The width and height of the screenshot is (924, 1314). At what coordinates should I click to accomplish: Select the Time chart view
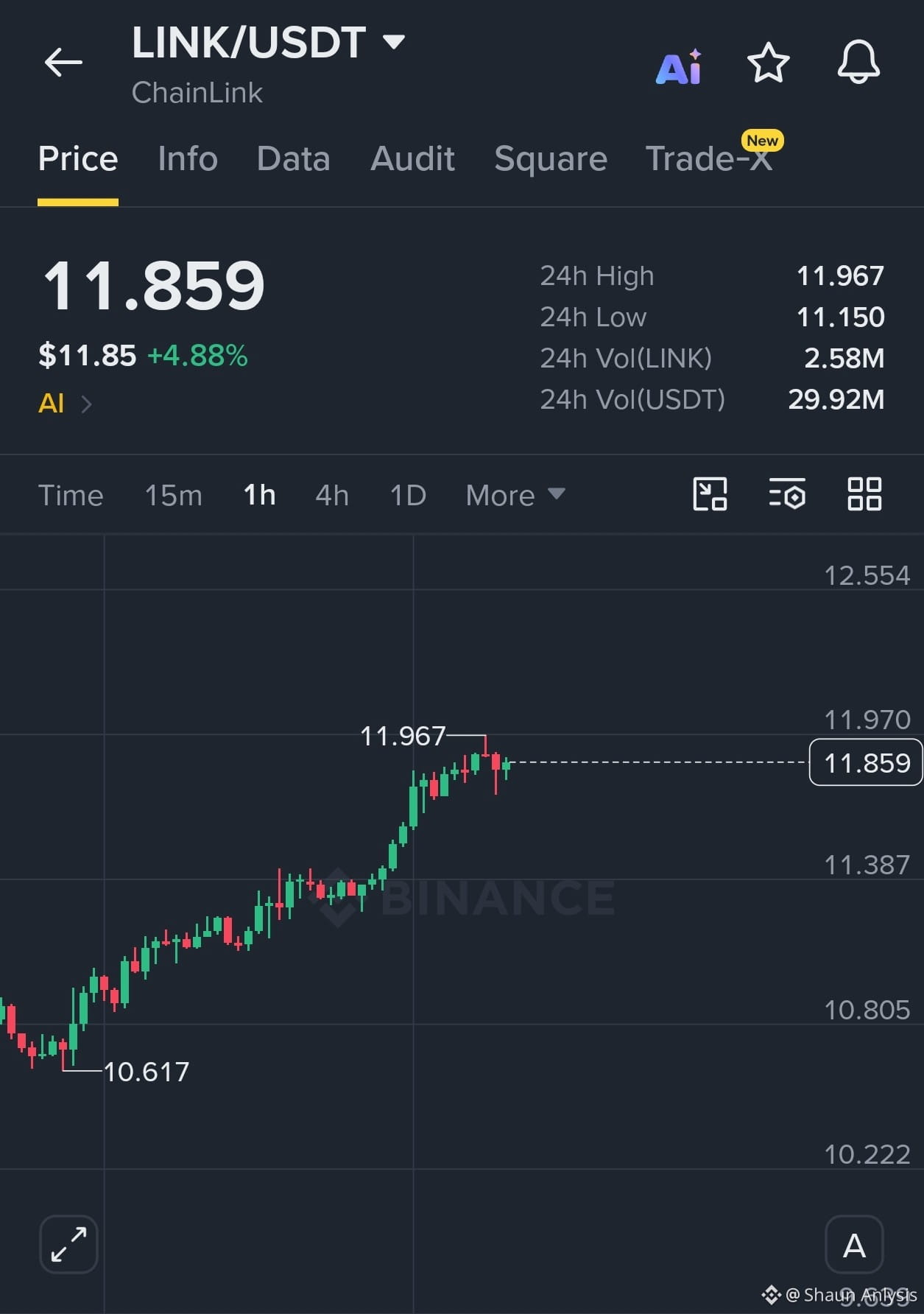click(x=71, y=495)
